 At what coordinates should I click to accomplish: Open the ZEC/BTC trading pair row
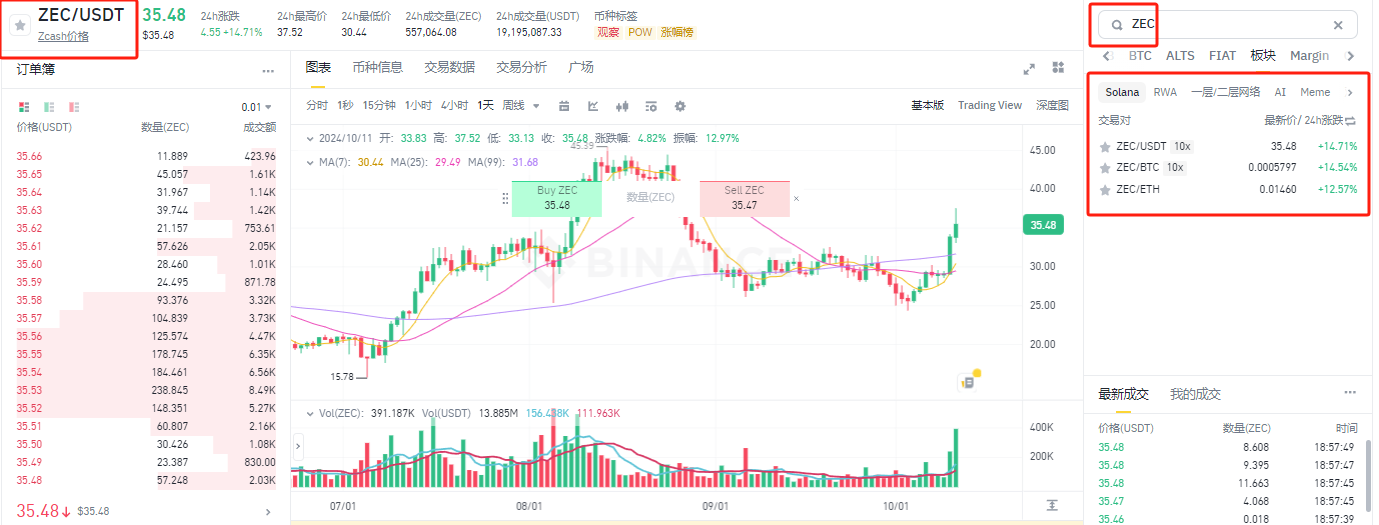point(1228,167)
